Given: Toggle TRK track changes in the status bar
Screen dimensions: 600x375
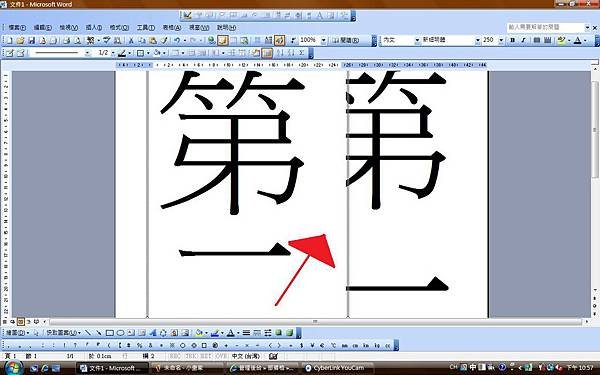Looking at the screenshot, I should 190,356.
